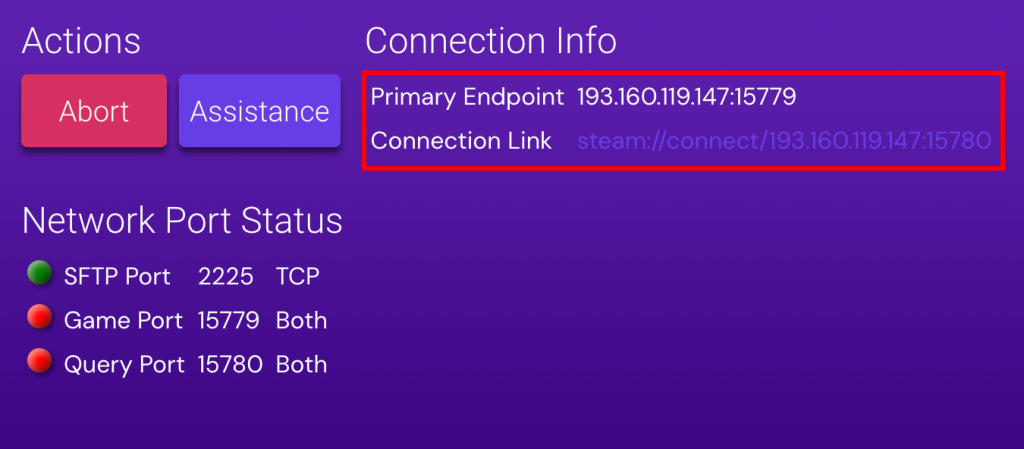Screen dimensions: 1024x449
Task: Select the Game Port number 15779
Action: [229, 321]
